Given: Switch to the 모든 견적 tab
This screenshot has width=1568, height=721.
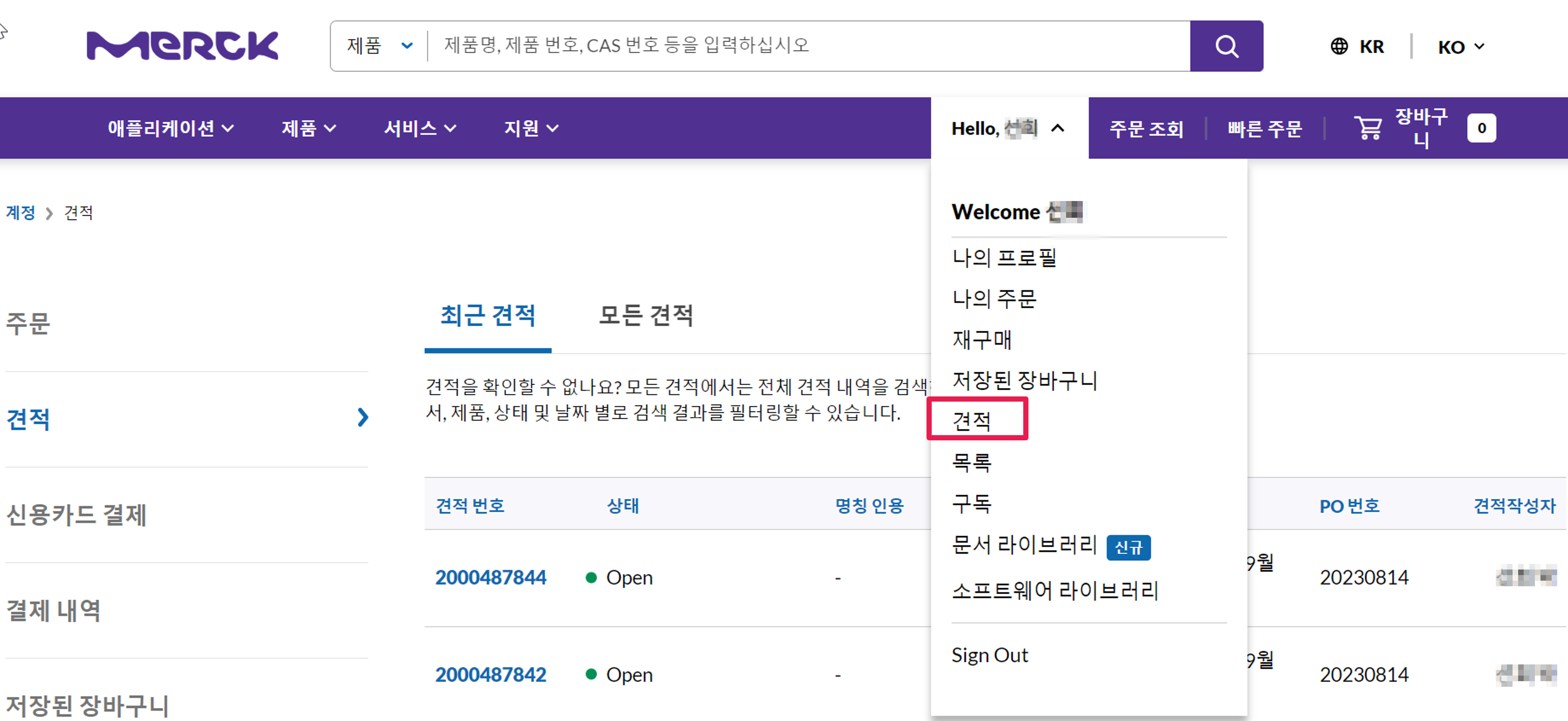Looking at the screenshot, I should pyautogui.click(x=646, y=315).
